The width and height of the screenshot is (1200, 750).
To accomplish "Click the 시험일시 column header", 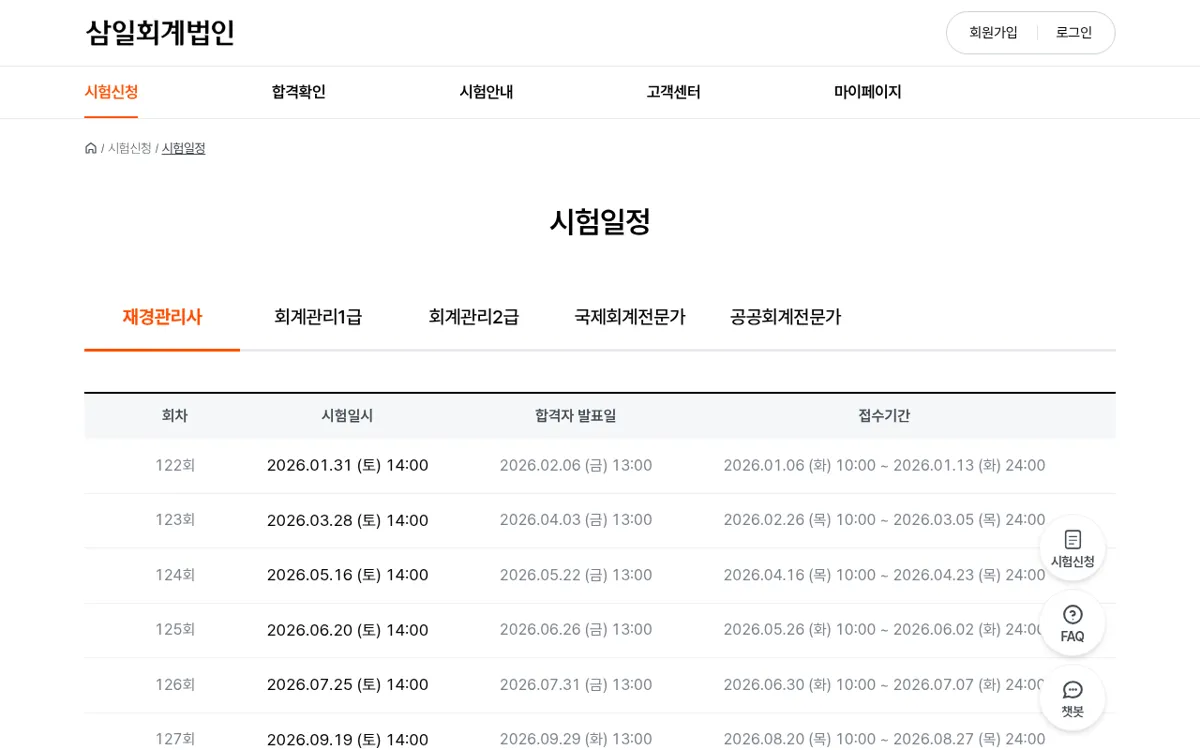I will tap(347, 416).
